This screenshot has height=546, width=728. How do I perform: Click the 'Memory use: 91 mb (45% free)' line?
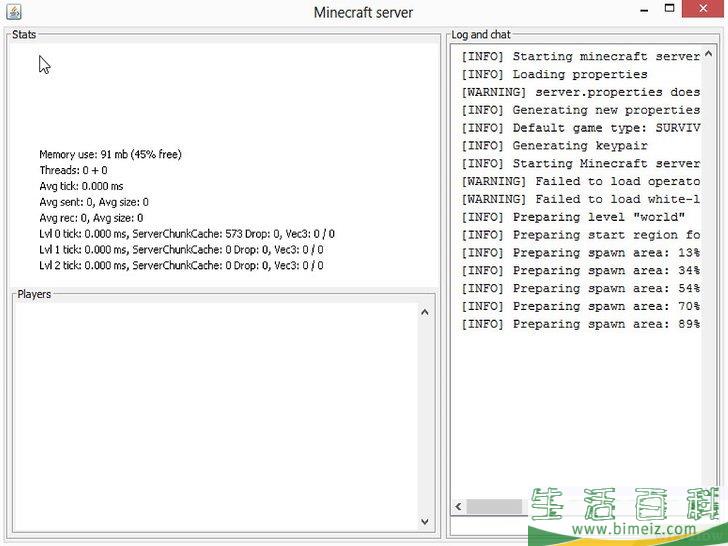[110, 154]
